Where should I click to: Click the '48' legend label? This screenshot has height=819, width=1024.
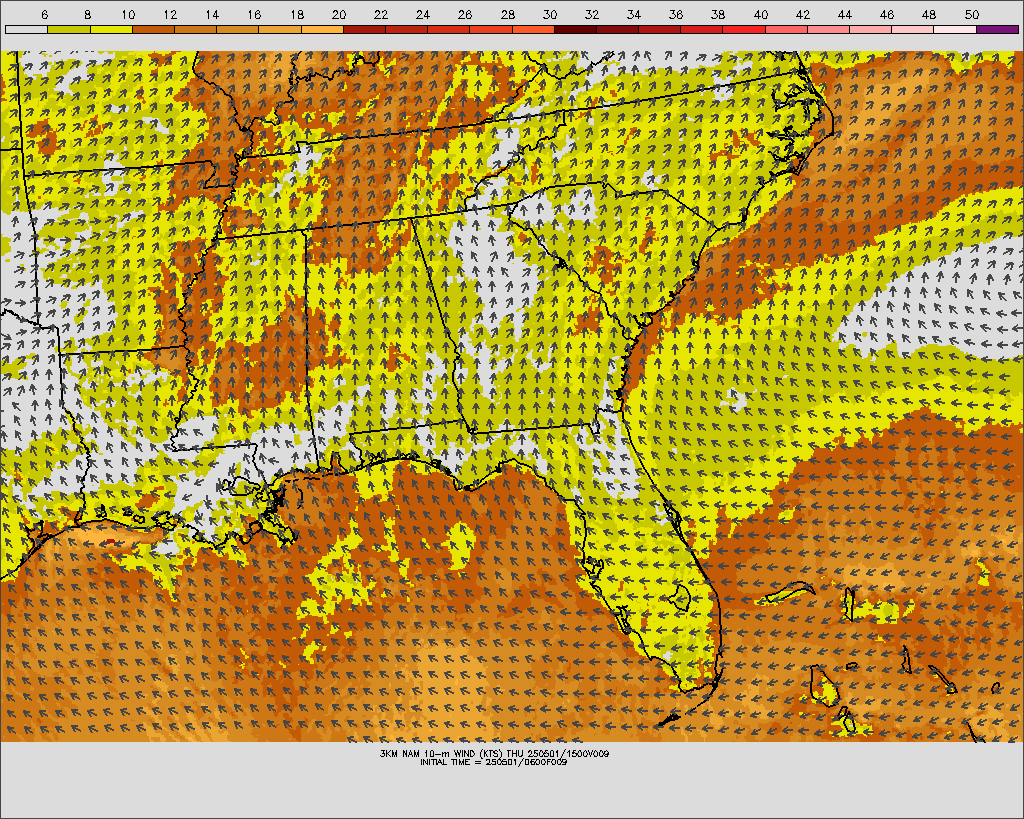pyautogui.click(x=929, y=14)
